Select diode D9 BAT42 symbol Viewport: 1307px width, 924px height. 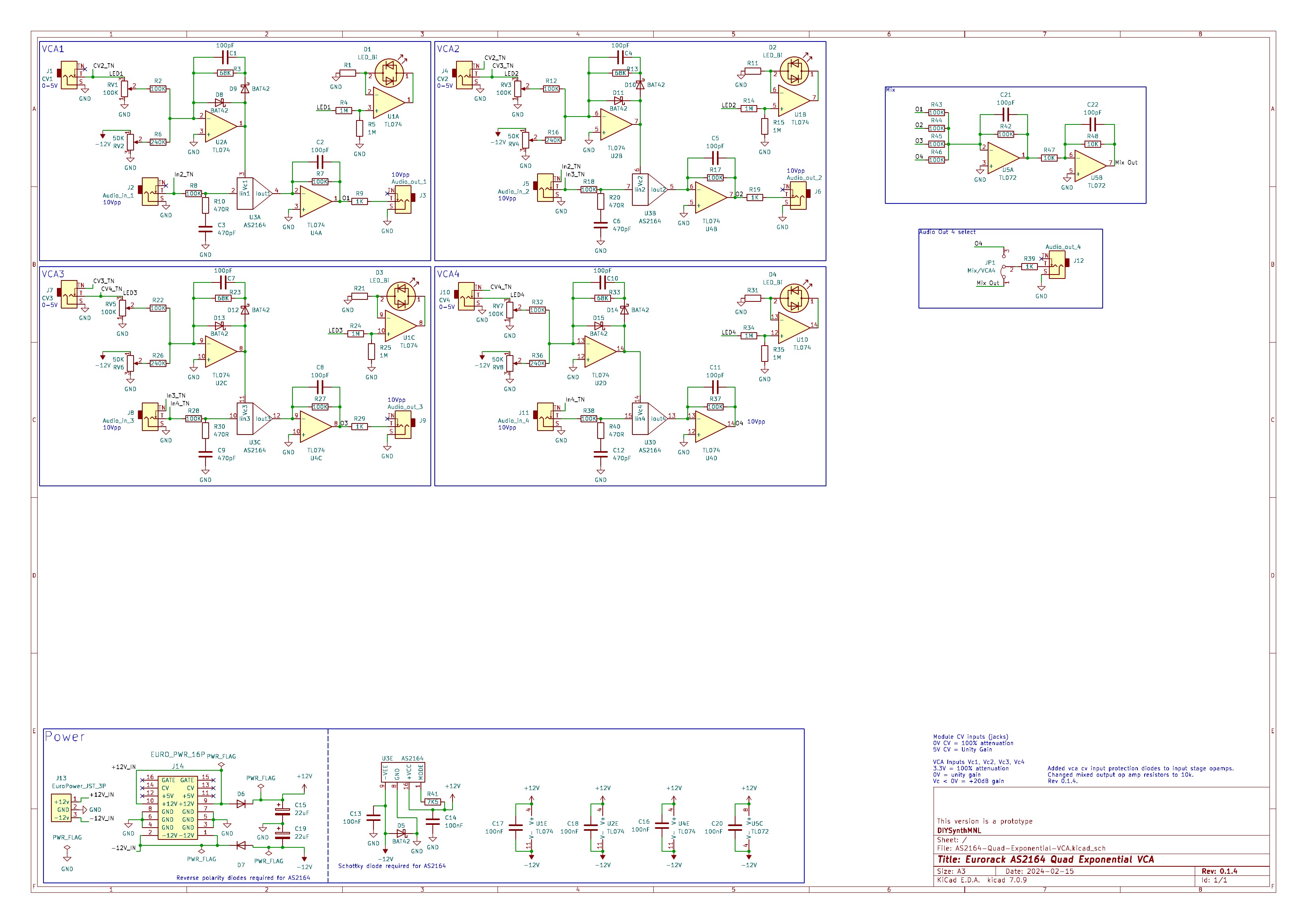click(245, 89)
